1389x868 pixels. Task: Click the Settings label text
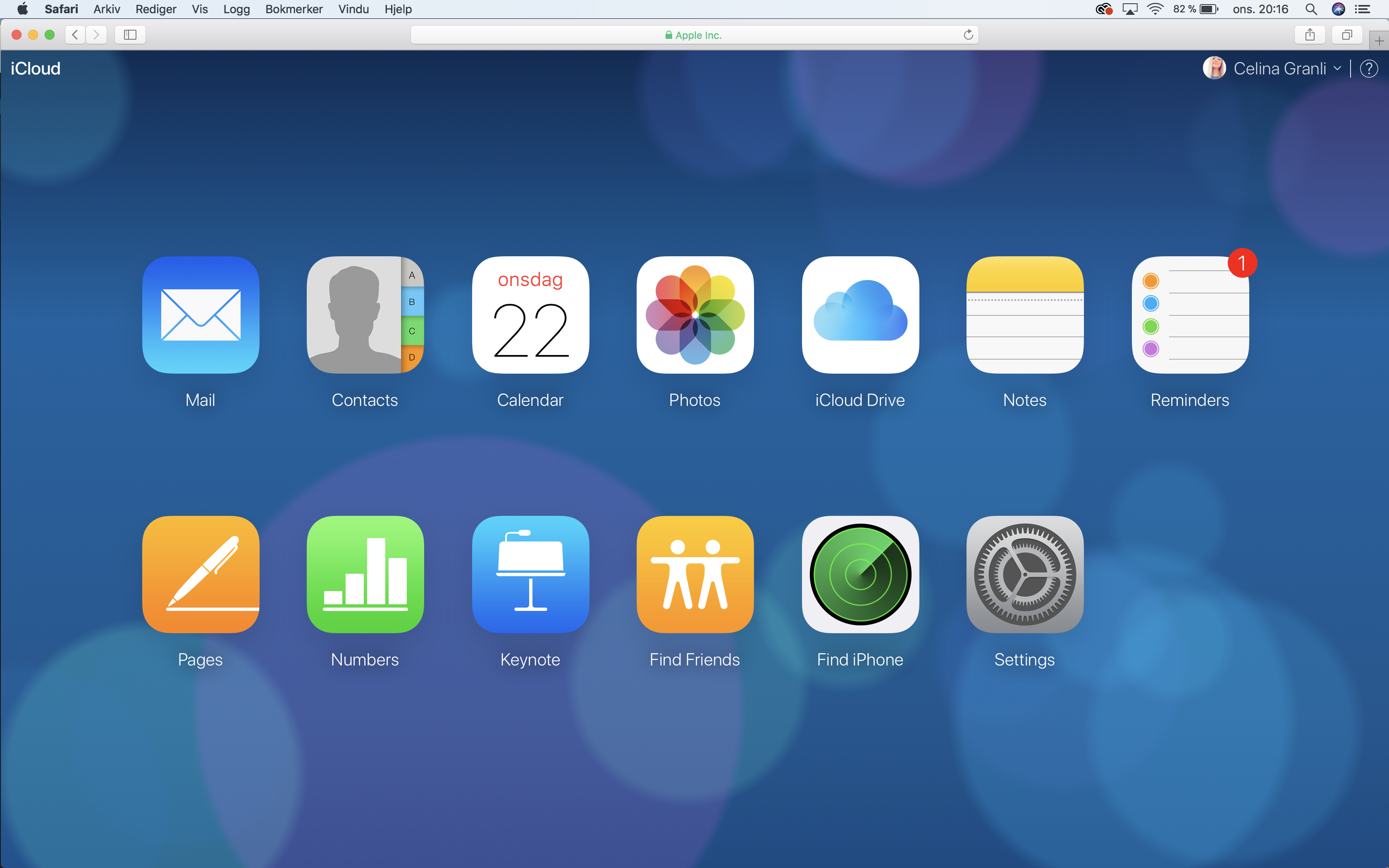coord(1024,660)
